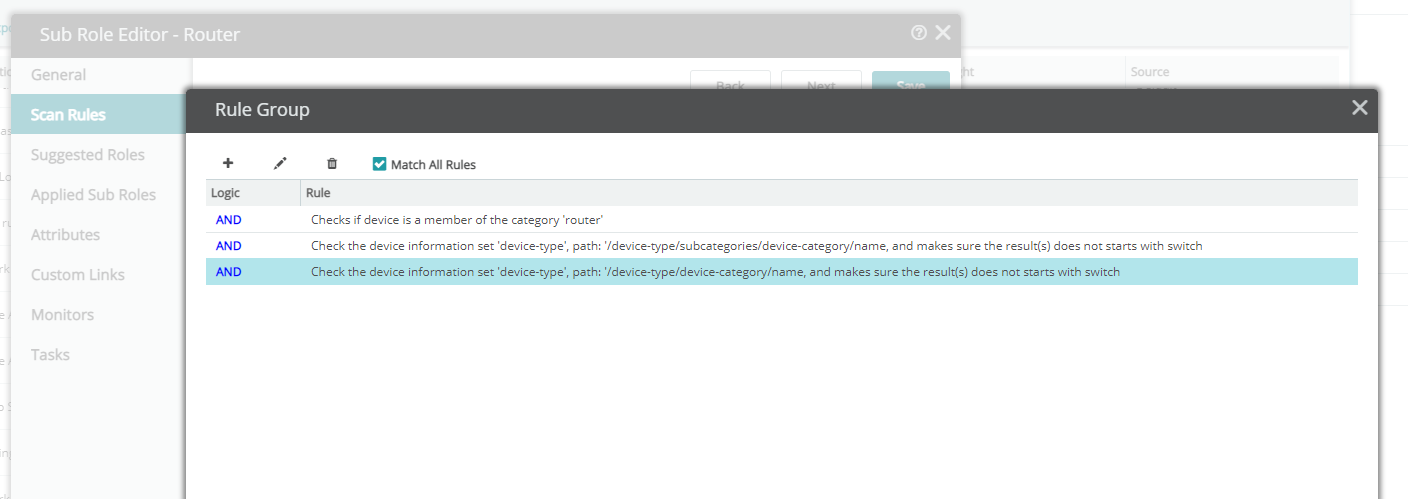
Task: Select the subcategories device-category rule row
Action: coord(782,246)
